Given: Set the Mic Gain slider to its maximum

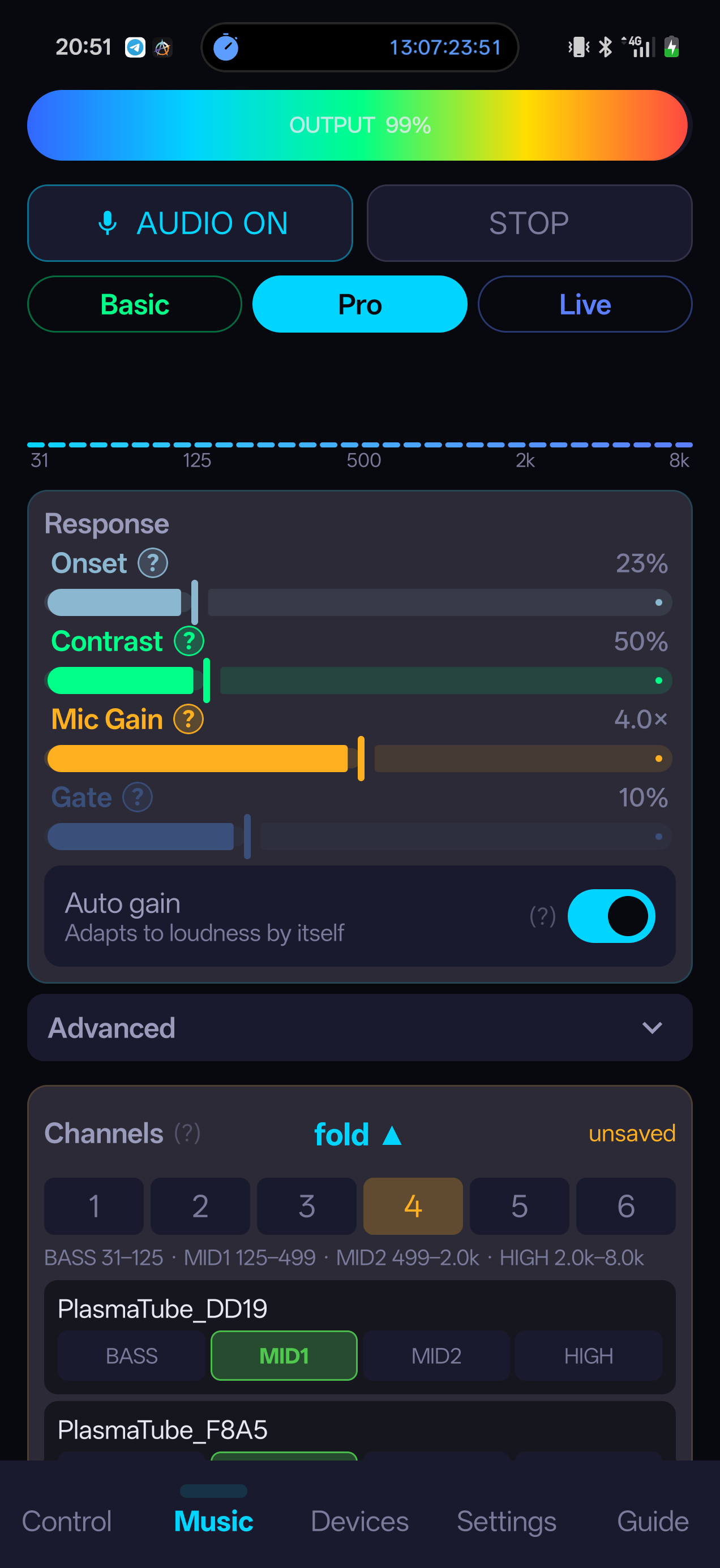Looking at the screenshot, I should tap(658, 759).
